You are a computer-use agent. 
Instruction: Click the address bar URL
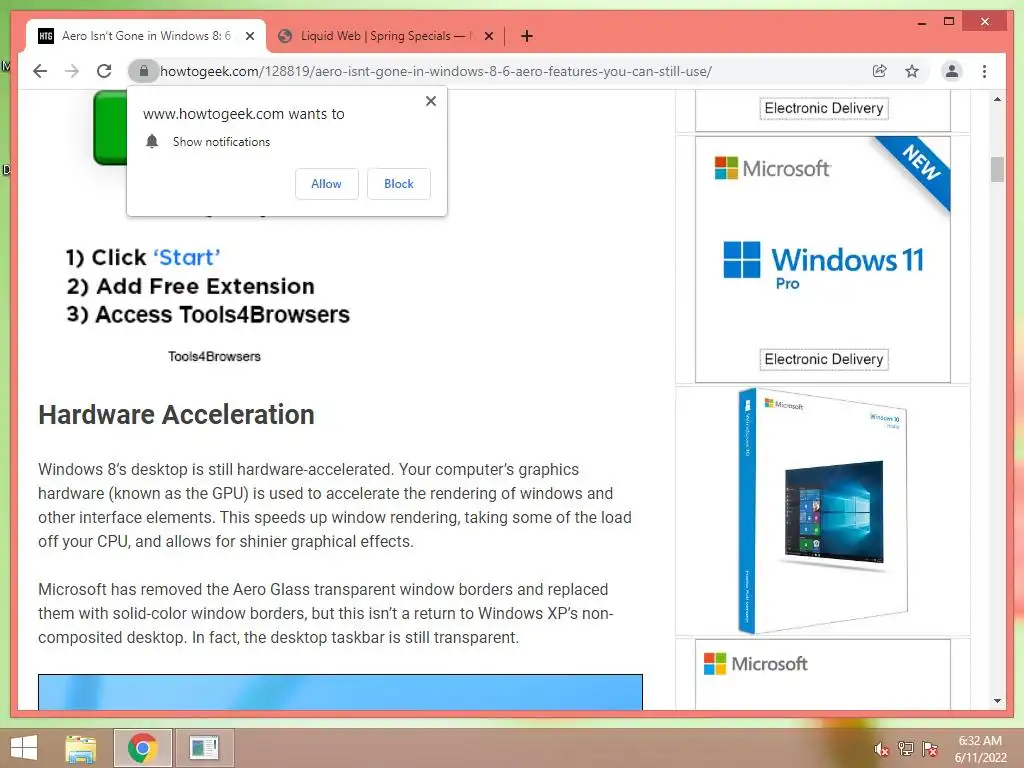(x=436, y=71)
